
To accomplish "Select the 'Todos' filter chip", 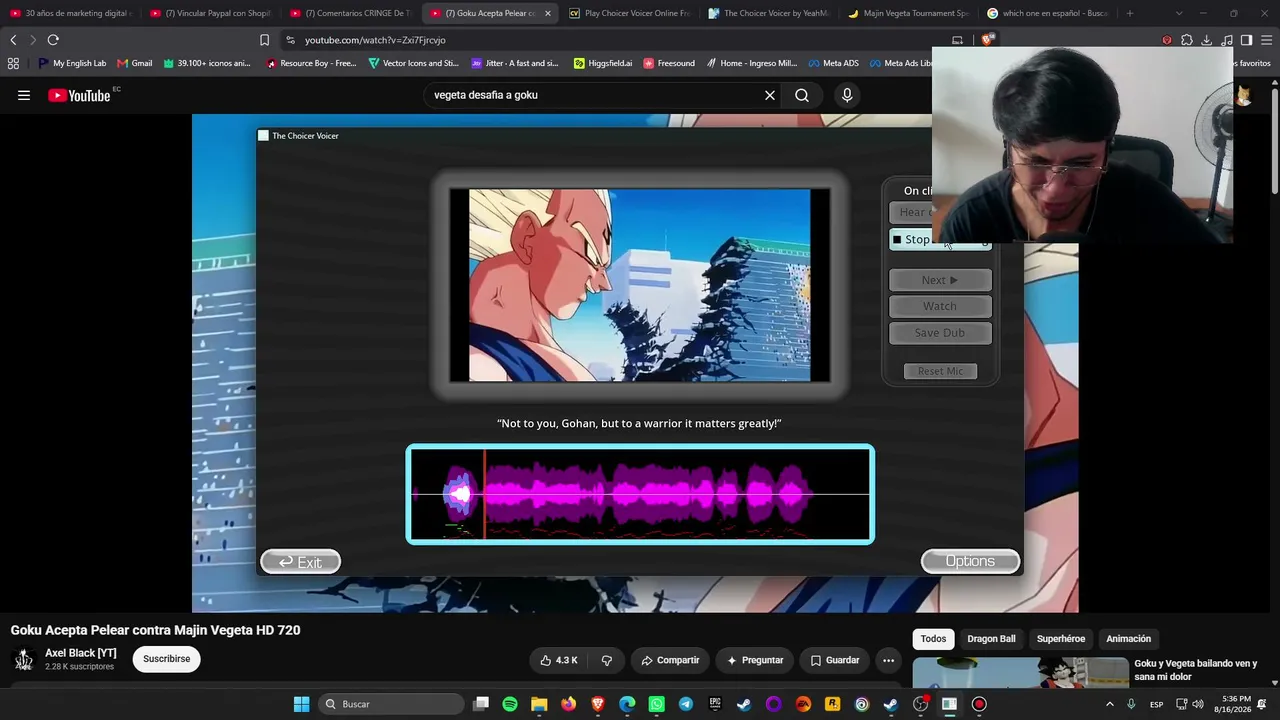I will [x=933, y=639].
